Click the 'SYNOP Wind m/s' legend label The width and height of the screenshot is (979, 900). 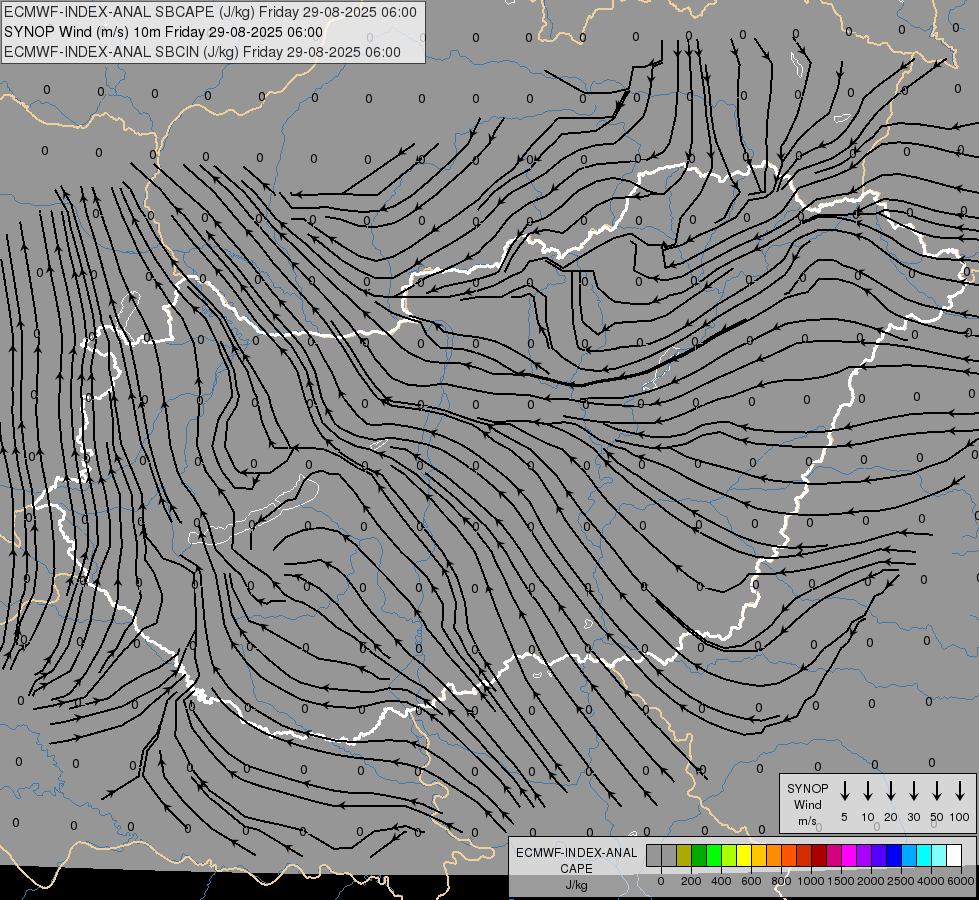pyautogui.click(x=807, y=804)
